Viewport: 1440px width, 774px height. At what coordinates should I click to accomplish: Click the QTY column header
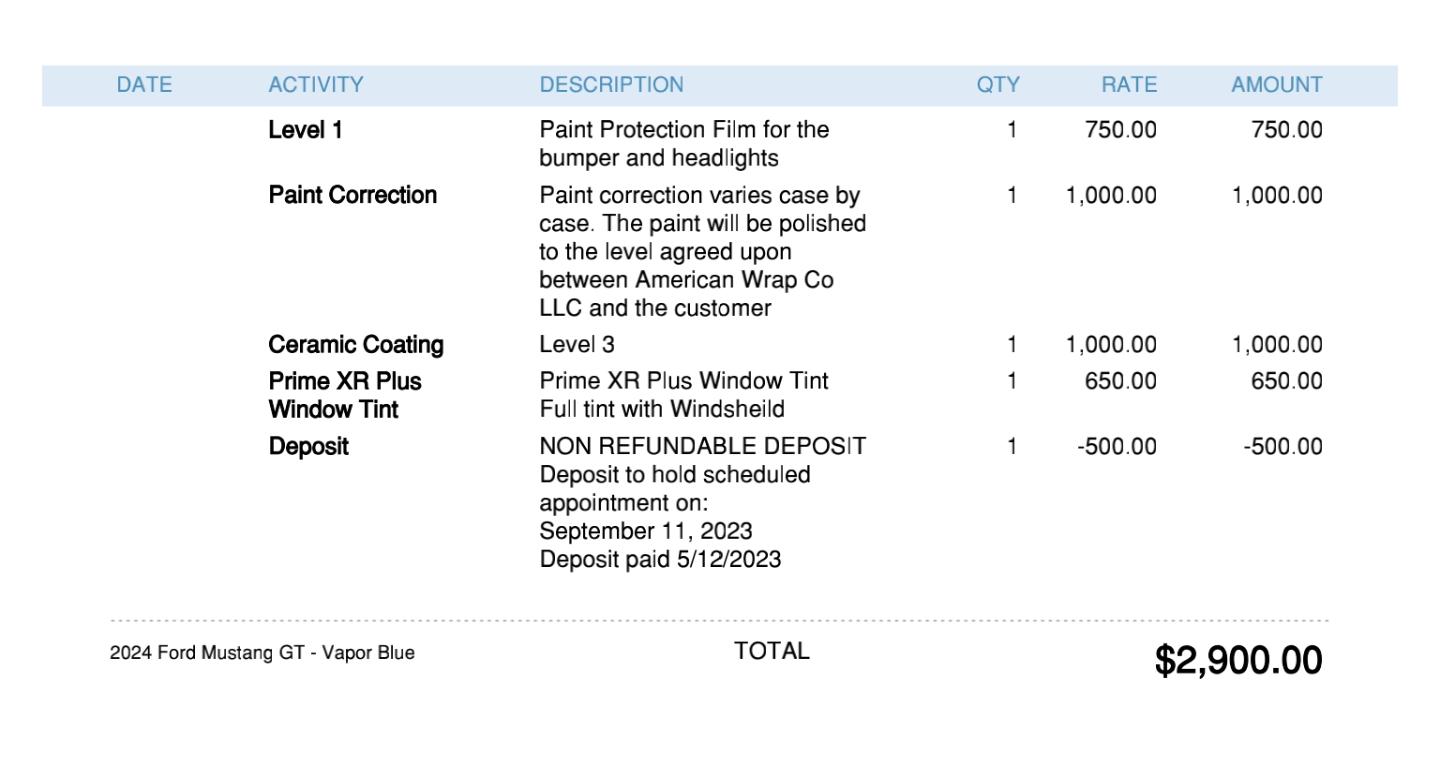pyautogui.click(x=998, y=85)
